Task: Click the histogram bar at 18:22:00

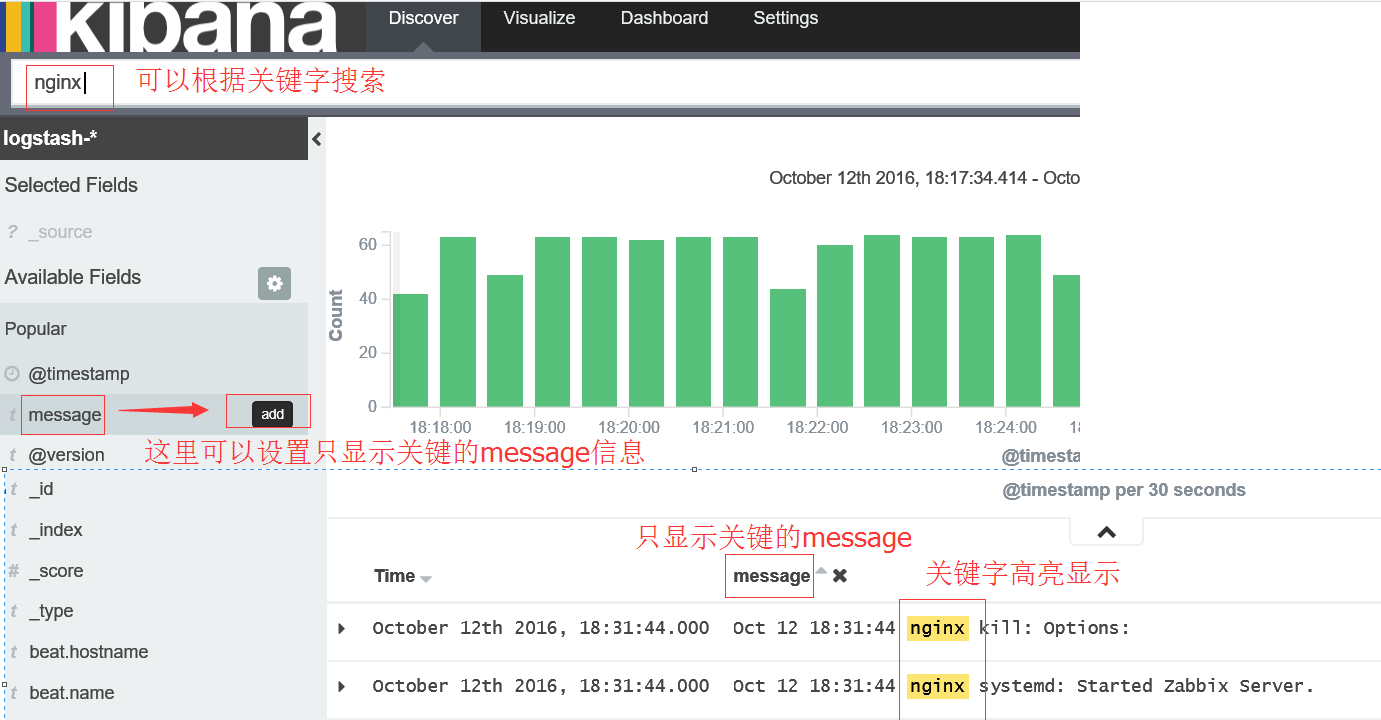Action: 835,326
